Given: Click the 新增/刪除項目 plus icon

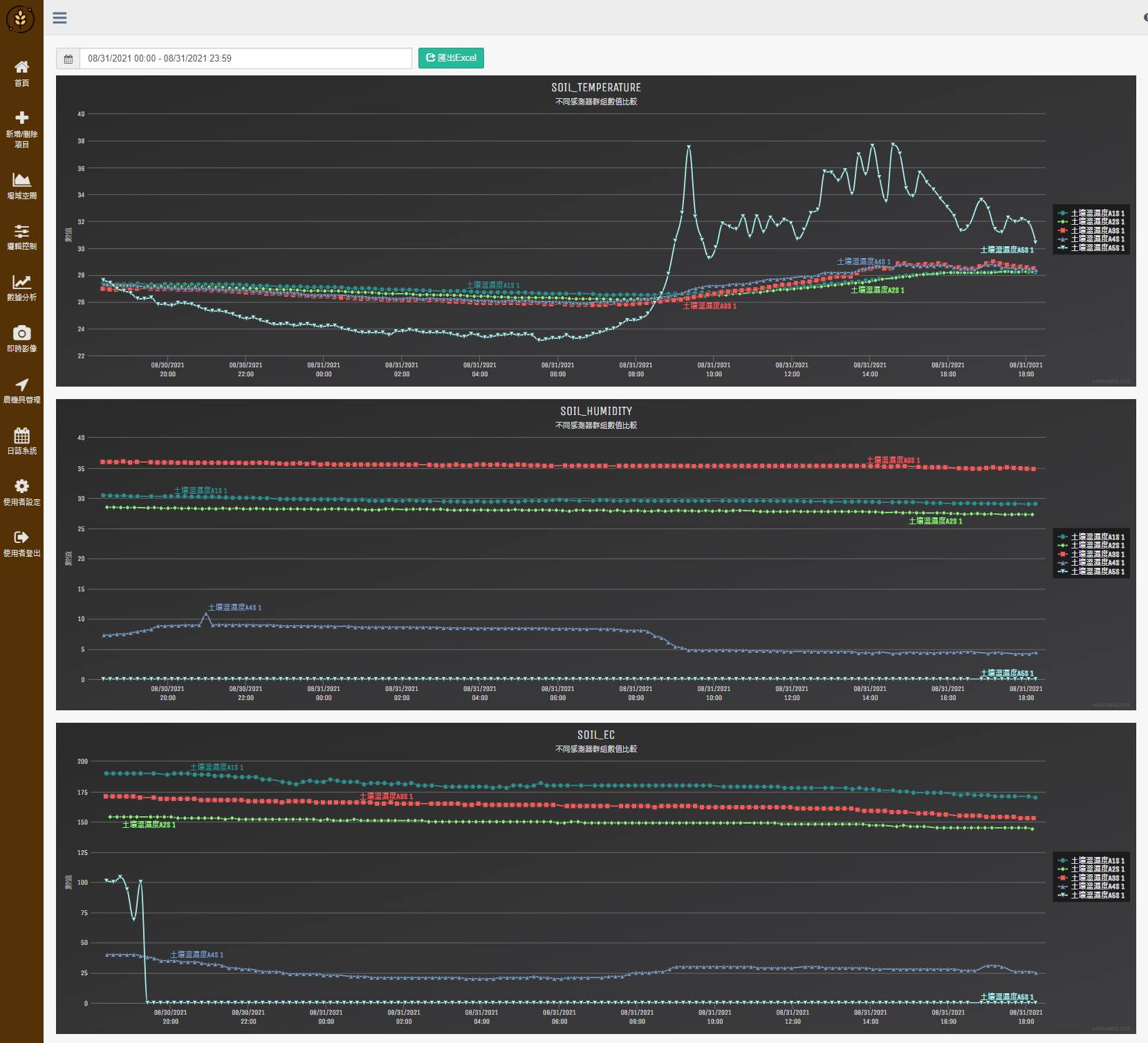Looking at the screenshot, I should tap(21, 118).
